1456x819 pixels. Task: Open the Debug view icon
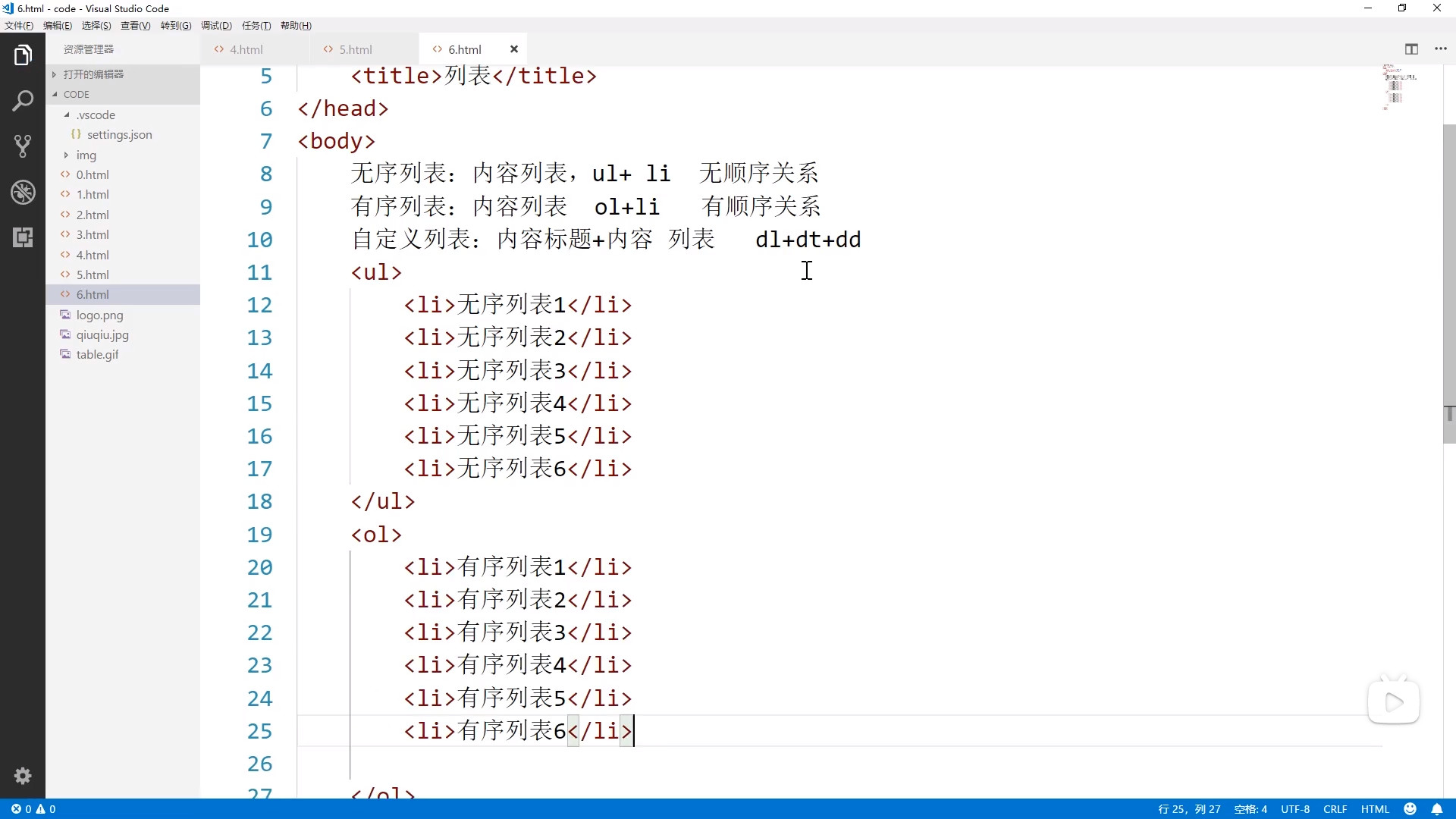point(23,192)
